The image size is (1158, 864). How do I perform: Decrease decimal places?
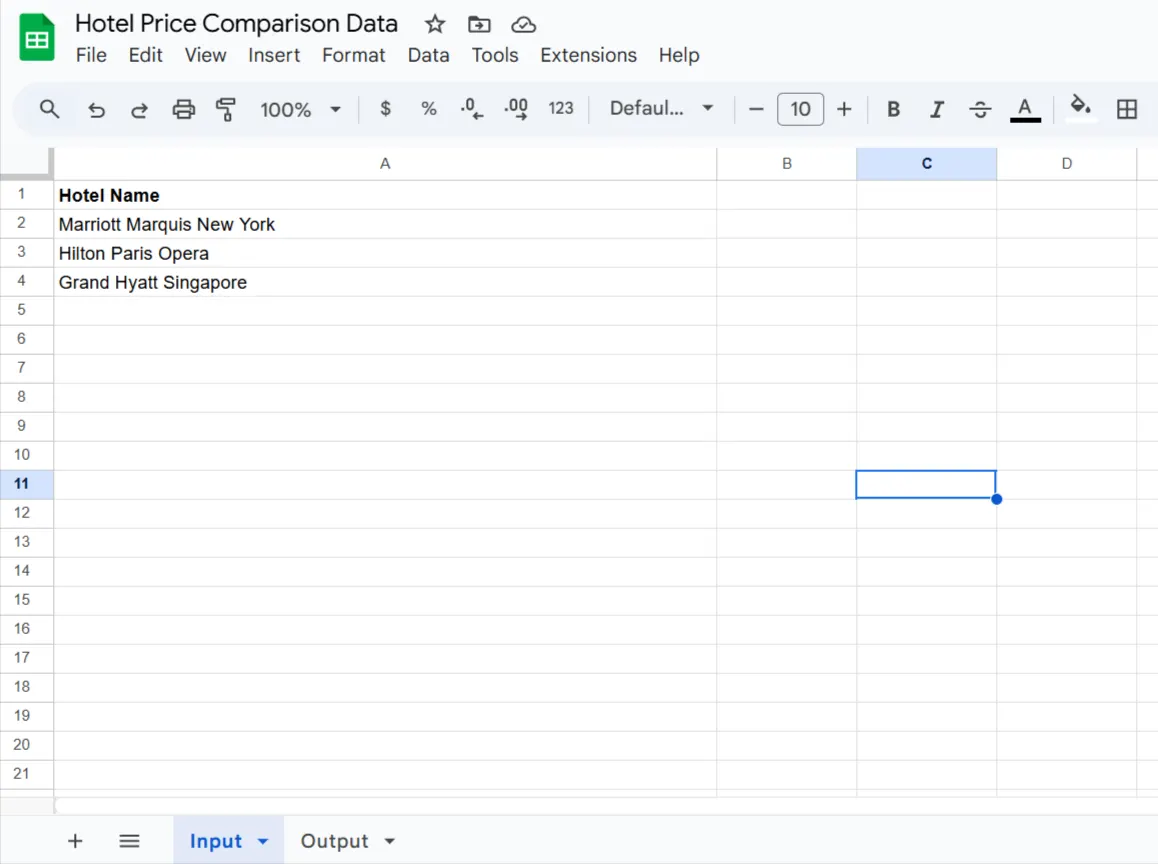tap(472, 109)
